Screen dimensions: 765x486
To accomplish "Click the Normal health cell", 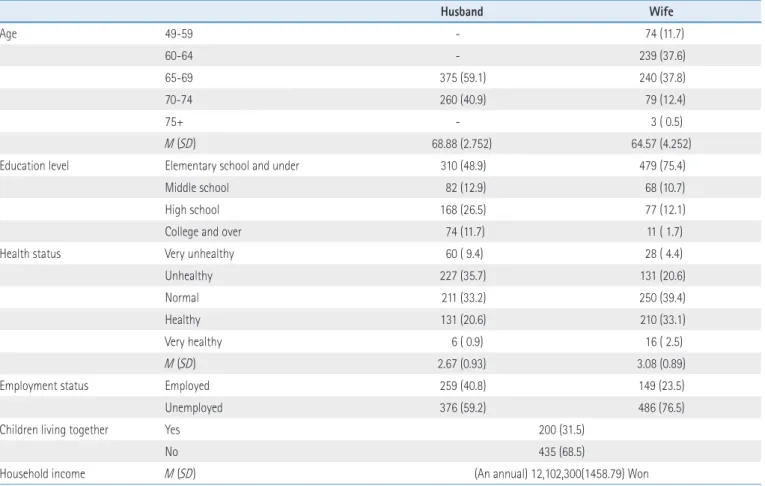I will coord(182,297).
